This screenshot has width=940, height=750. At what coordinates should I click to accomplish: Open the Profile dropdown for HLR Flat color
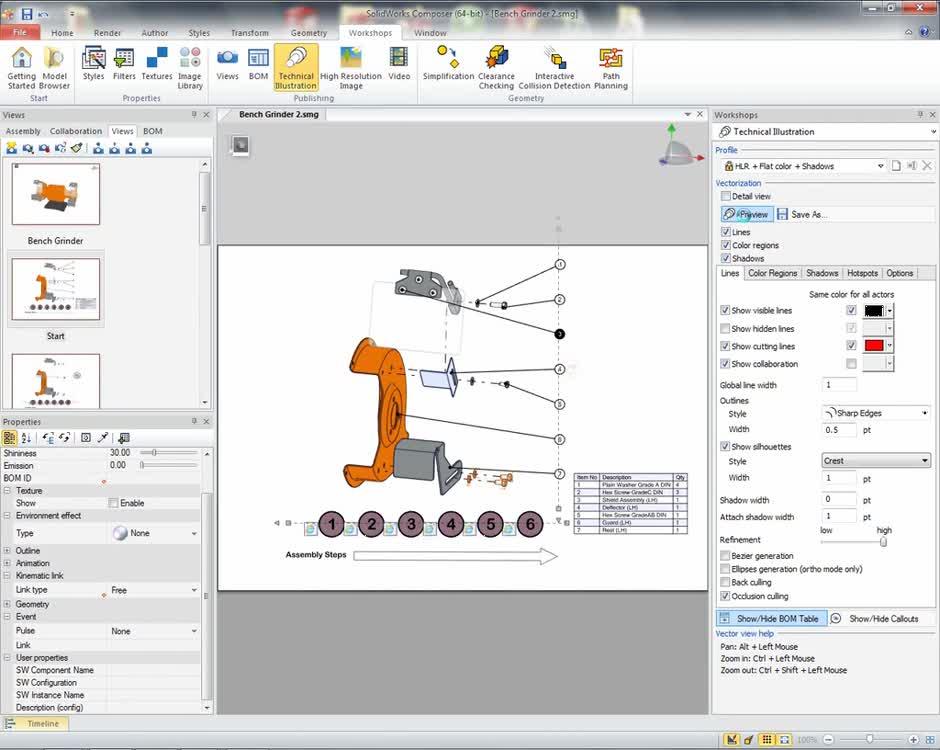(x=882, y=166)
